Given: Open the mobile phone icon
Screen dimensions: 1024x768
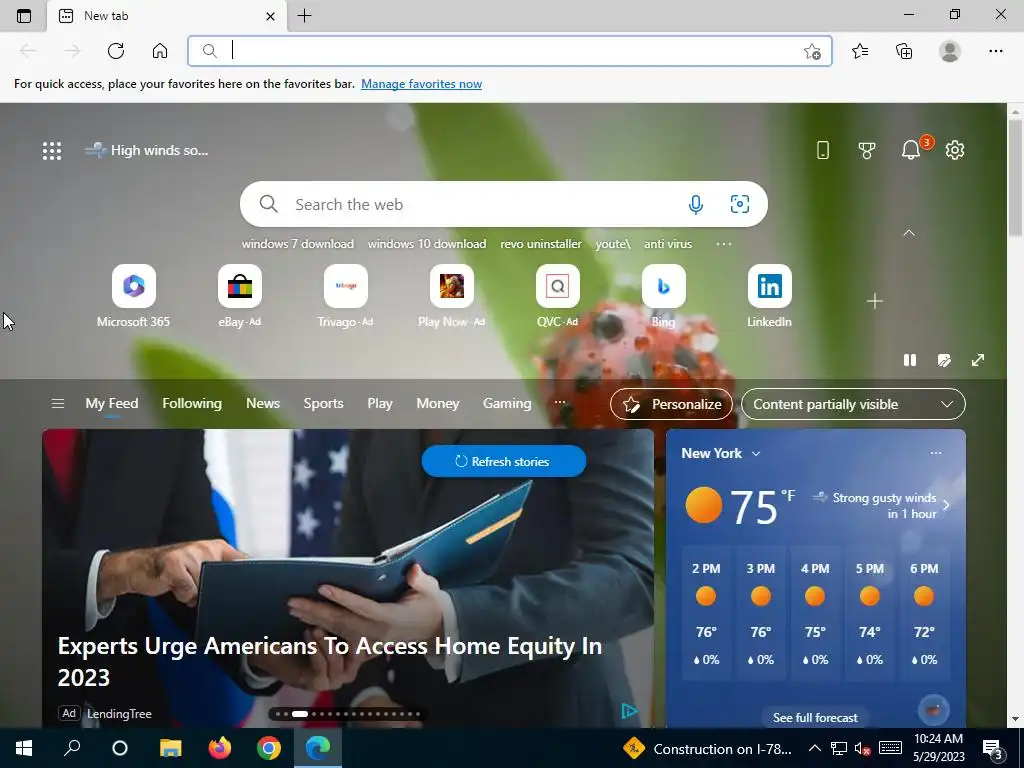Looking at the screenshot, I should coord(823,150).
